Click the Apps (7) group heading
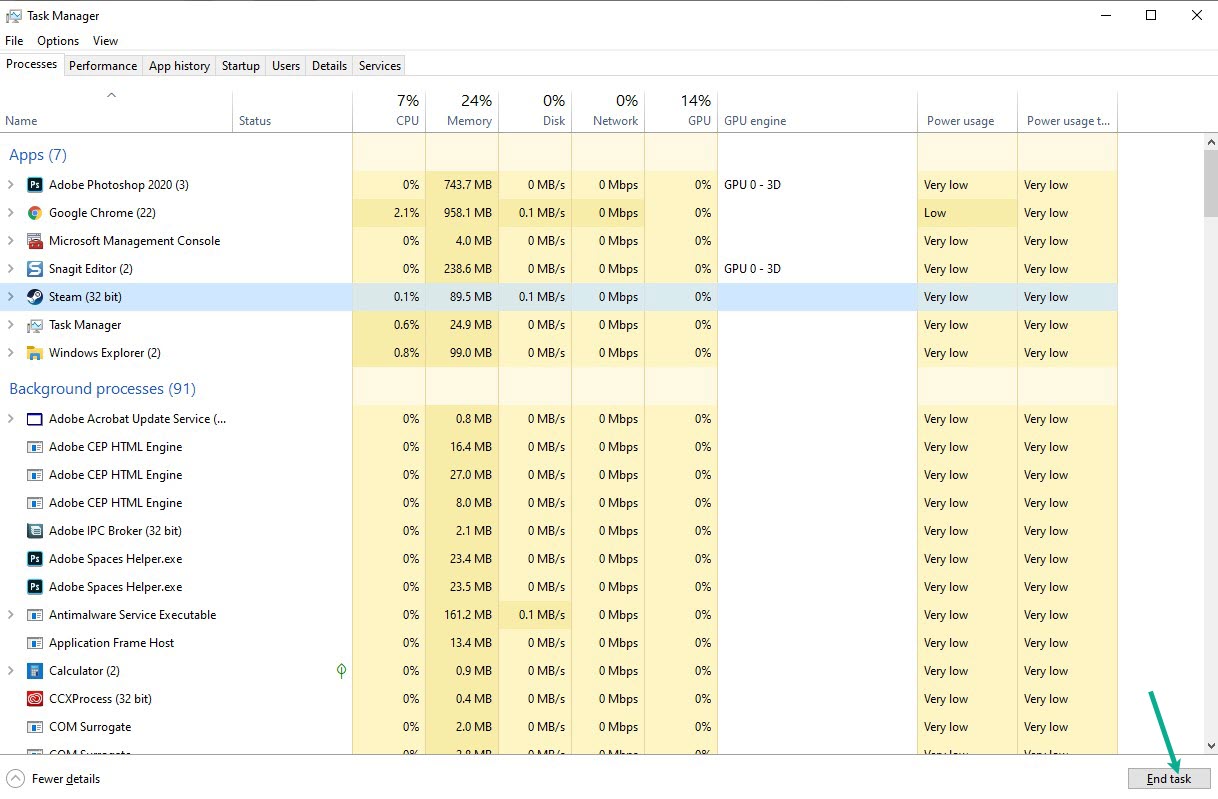1218x799 pixels. pos(38,155)
